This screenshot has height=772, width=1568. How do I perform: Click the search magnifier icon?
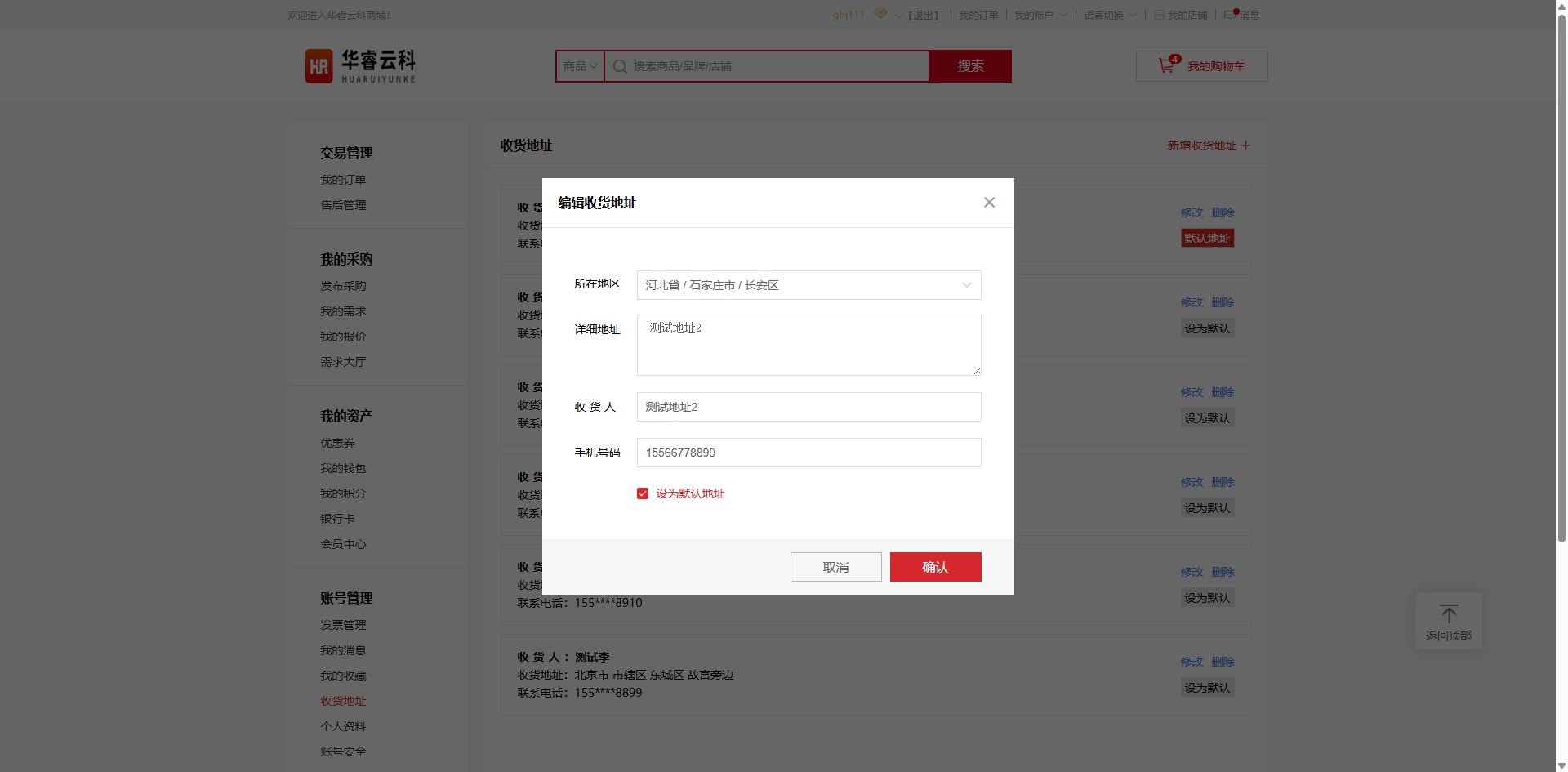tap(620, 67)
